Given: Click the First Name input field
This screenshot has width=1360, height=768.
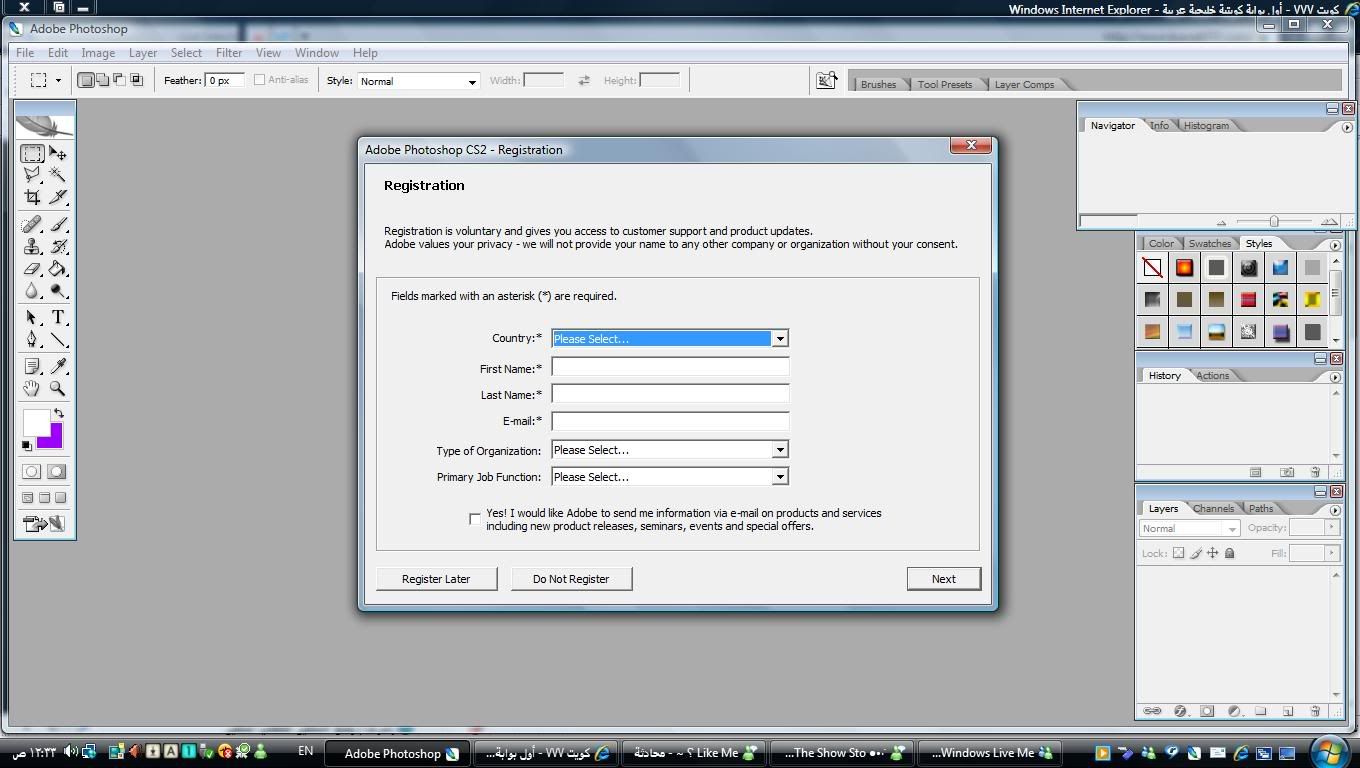Looking at the screenshot, I should pyautogui.click(x=670, y=367).
